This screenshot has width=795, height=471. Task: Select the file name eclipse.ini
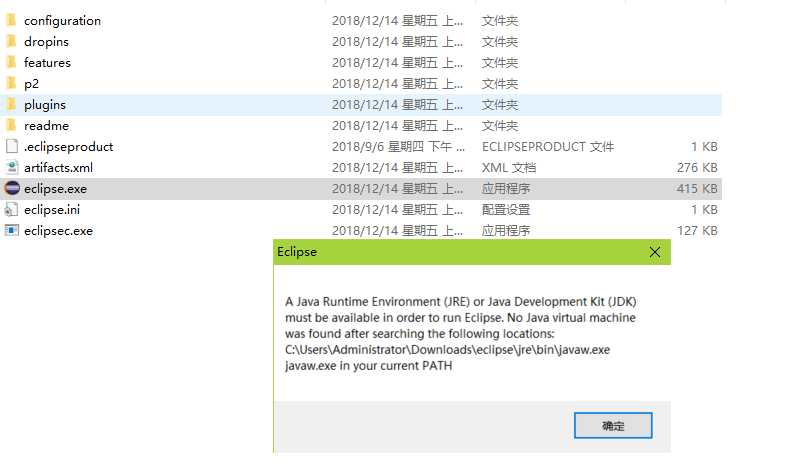[x=52, y=209]
